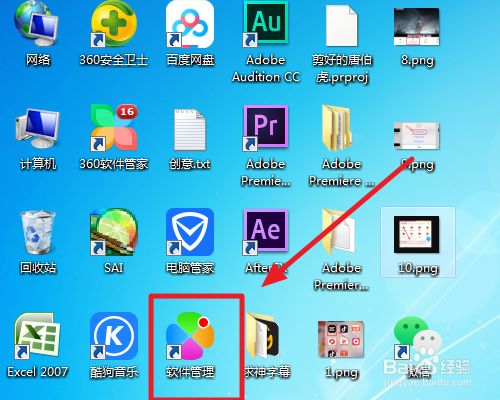The width and height of the screenshot is (500, 400).
Task: Click the 软件管理 icon in the red box
Action: tap(190, 336)
